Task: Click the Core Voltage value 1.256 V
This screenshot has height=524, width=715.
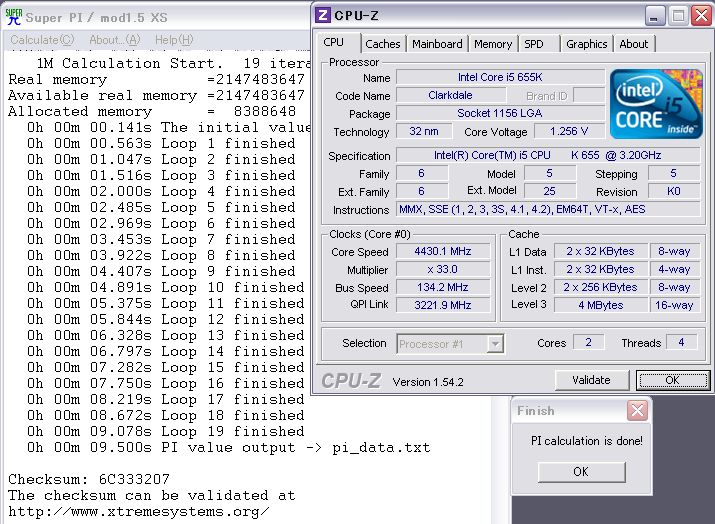Action: point(569,131)
